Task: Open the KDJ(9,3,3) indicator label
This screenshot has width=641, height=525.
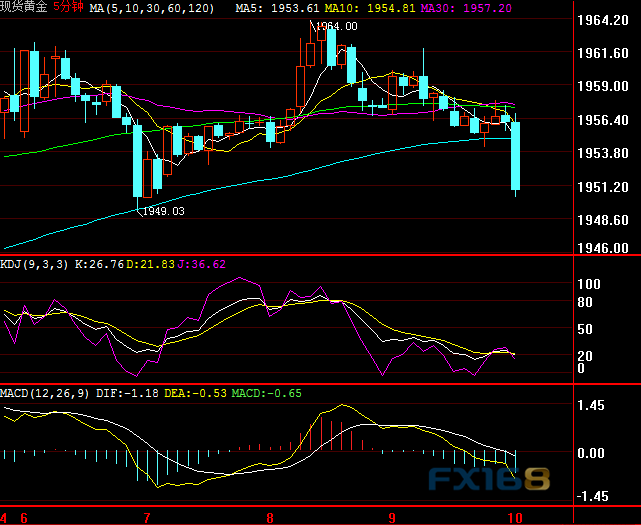Action: pyautogui.click(x=34, y=264)
